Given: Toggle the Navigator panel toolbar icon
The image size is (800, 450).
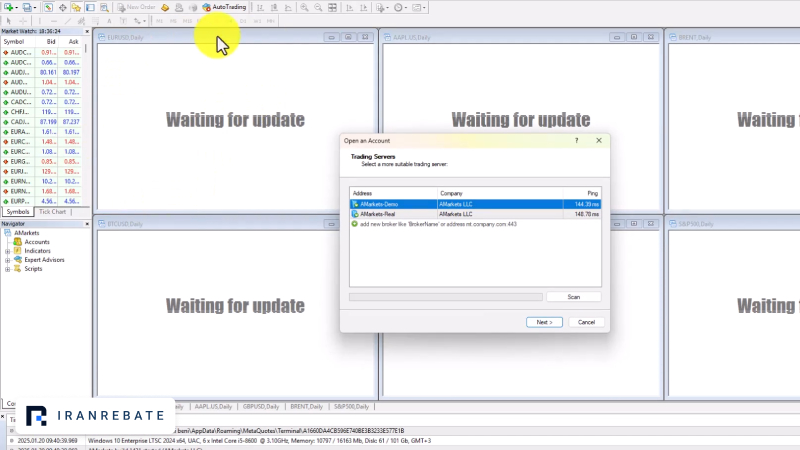Looking at the screenshot, I should [76, 7].
